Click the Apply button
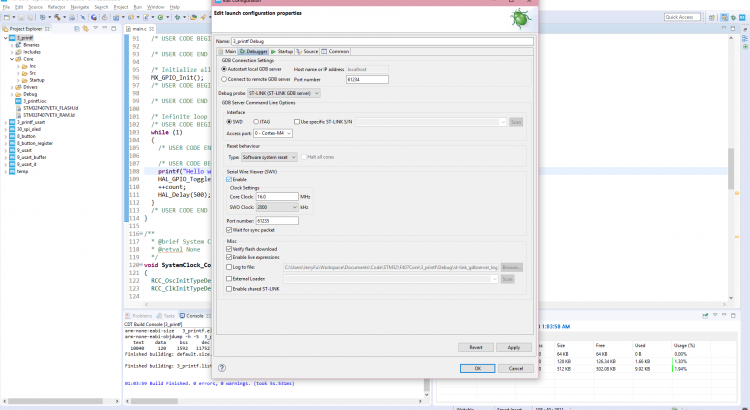 [x=513, y=347]
